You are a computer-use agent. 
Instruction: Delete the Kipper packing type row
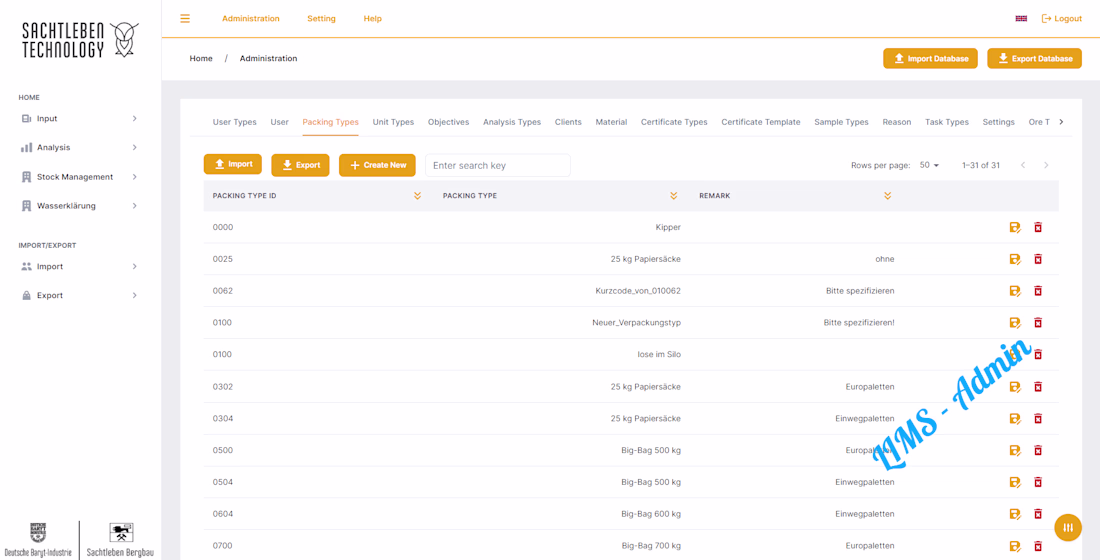point(1038,227)
